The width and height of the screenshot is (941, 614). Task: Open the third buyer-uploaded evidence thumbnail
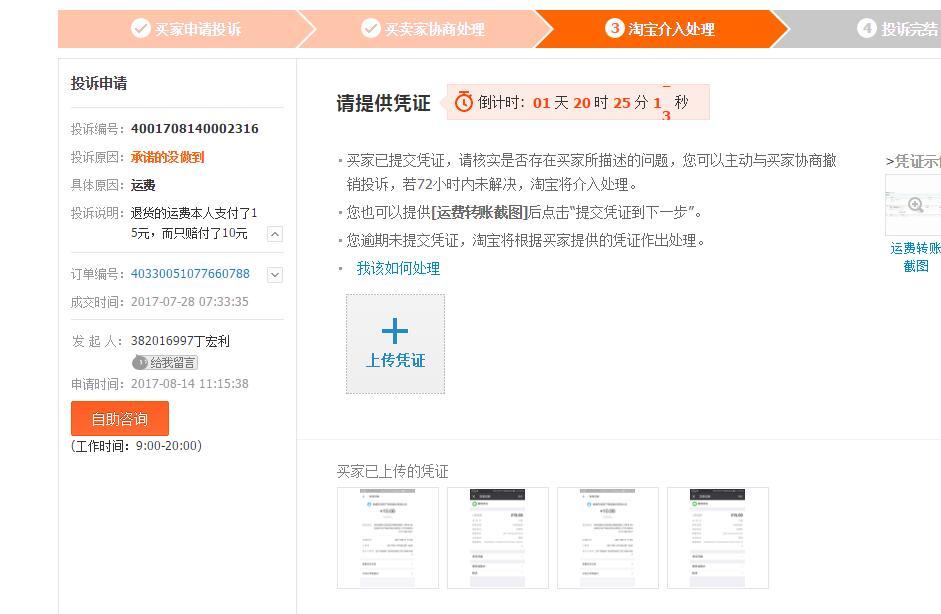[608, 538]
